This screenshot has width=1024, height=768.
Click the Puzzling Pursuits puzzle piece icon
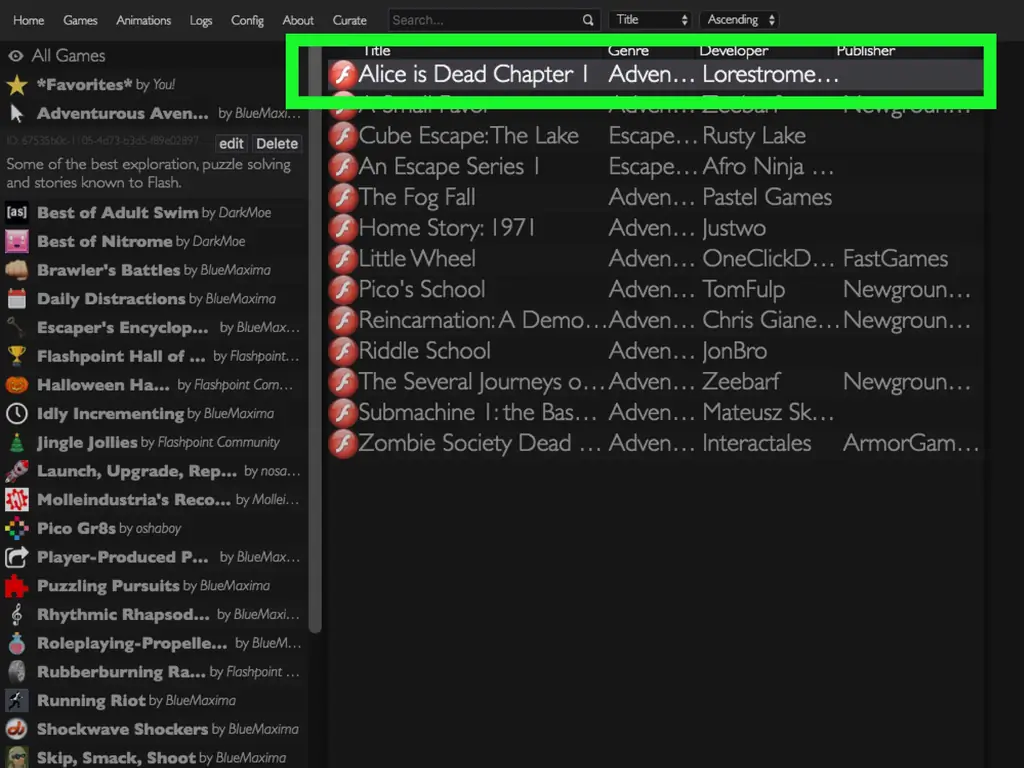17,586
